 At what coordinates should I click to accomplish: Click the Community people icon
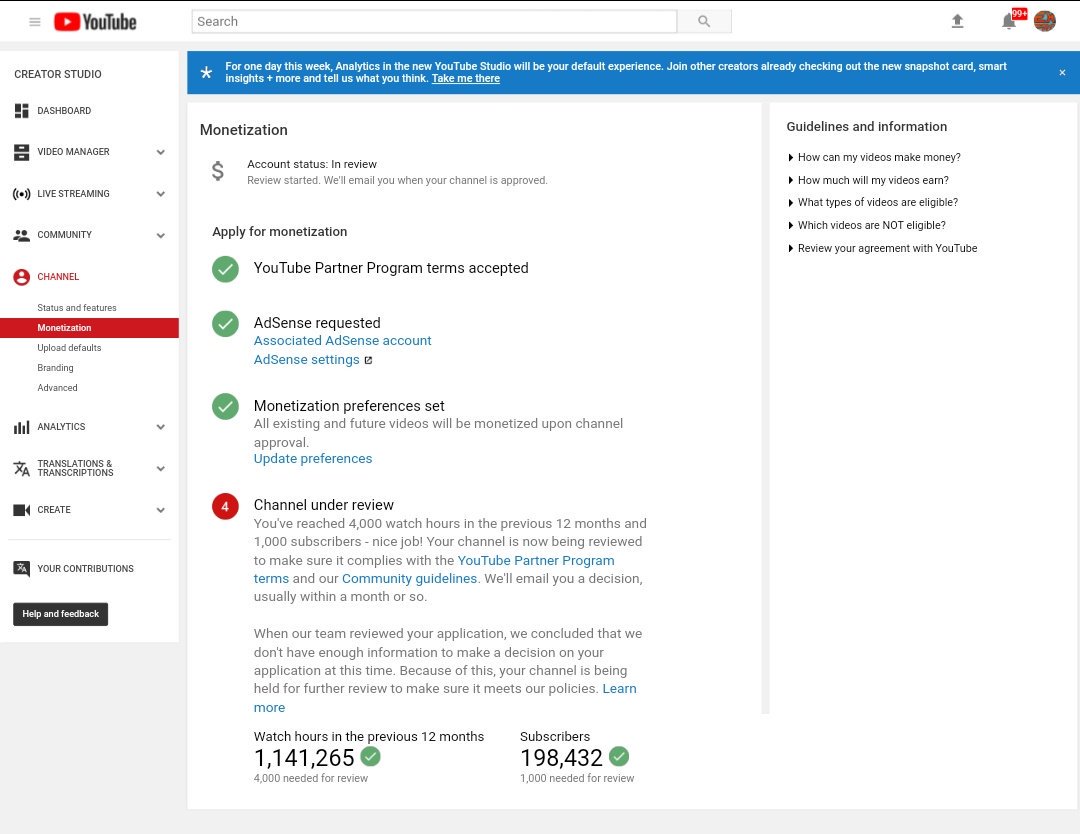click(x=21, y=236)
